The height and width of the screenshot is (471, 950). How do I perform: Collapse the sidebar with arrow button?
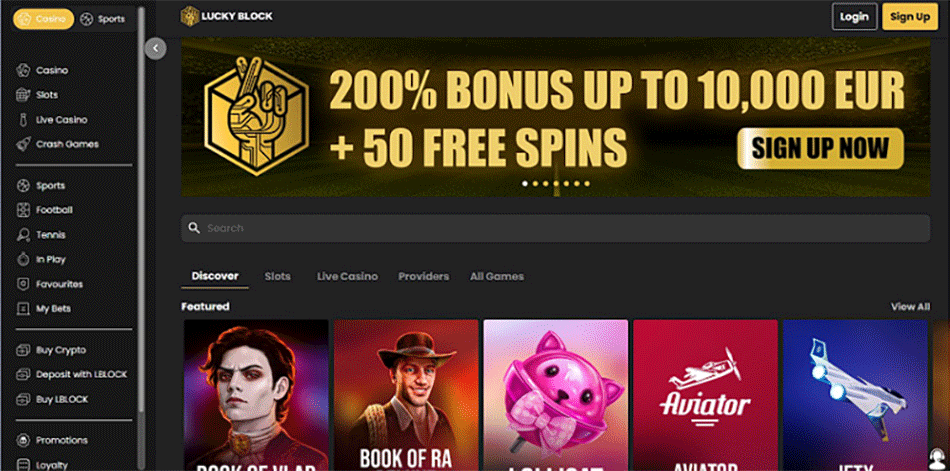pos(156,48)
